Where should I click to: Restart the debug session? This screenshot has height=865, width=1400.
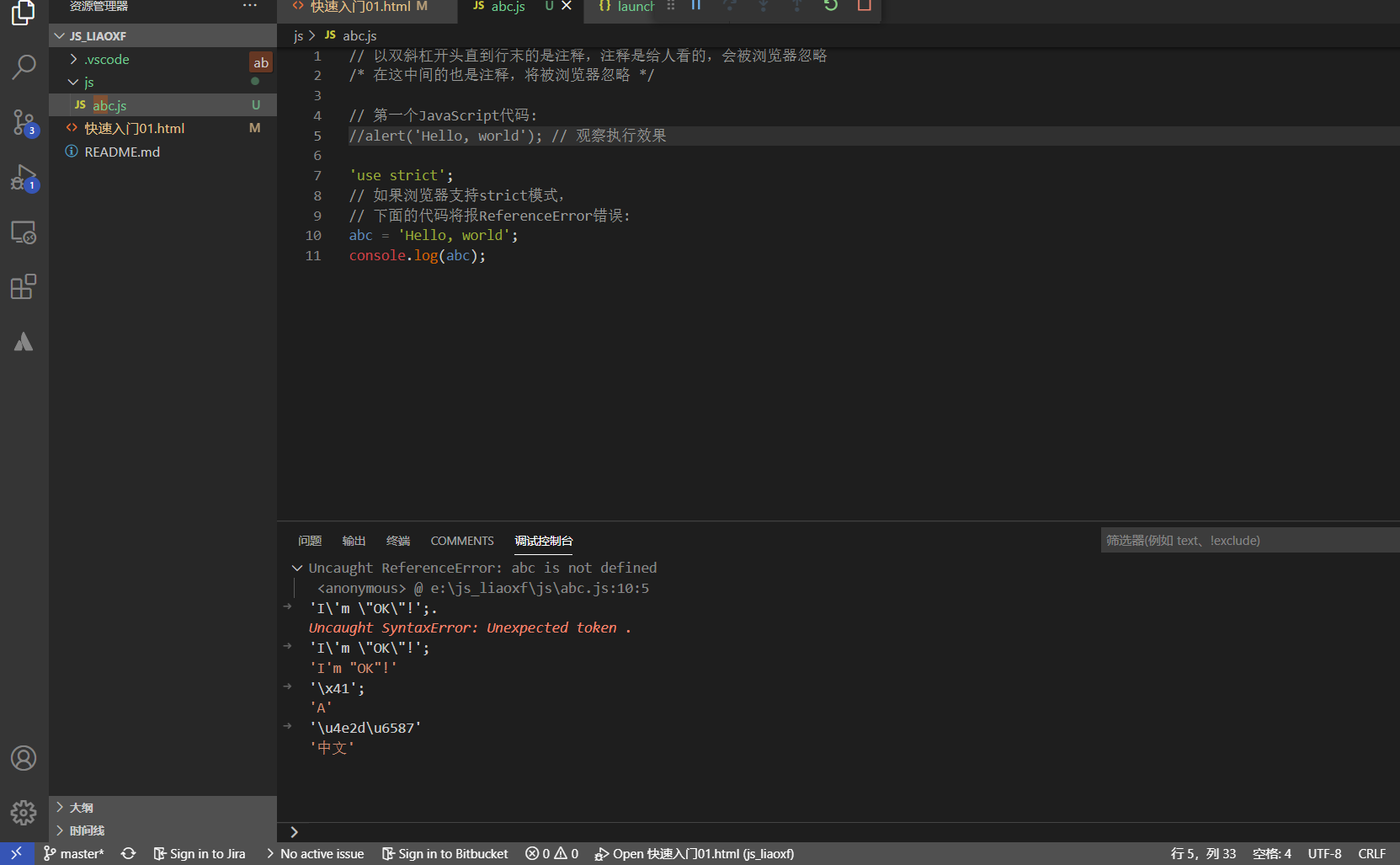(x=831, y=6)
